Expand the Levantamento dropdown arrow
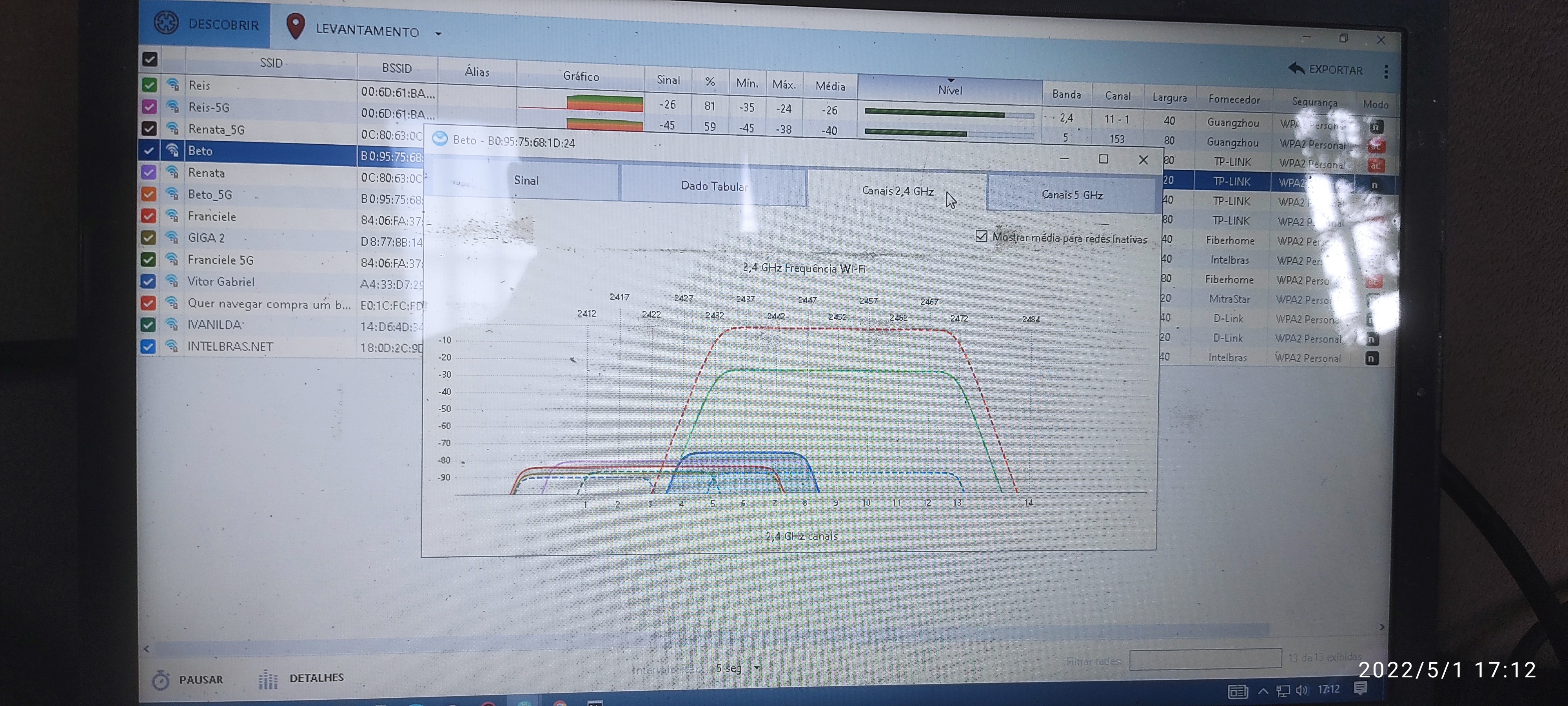The image size is (1568, 706). [x=438, y=34]
